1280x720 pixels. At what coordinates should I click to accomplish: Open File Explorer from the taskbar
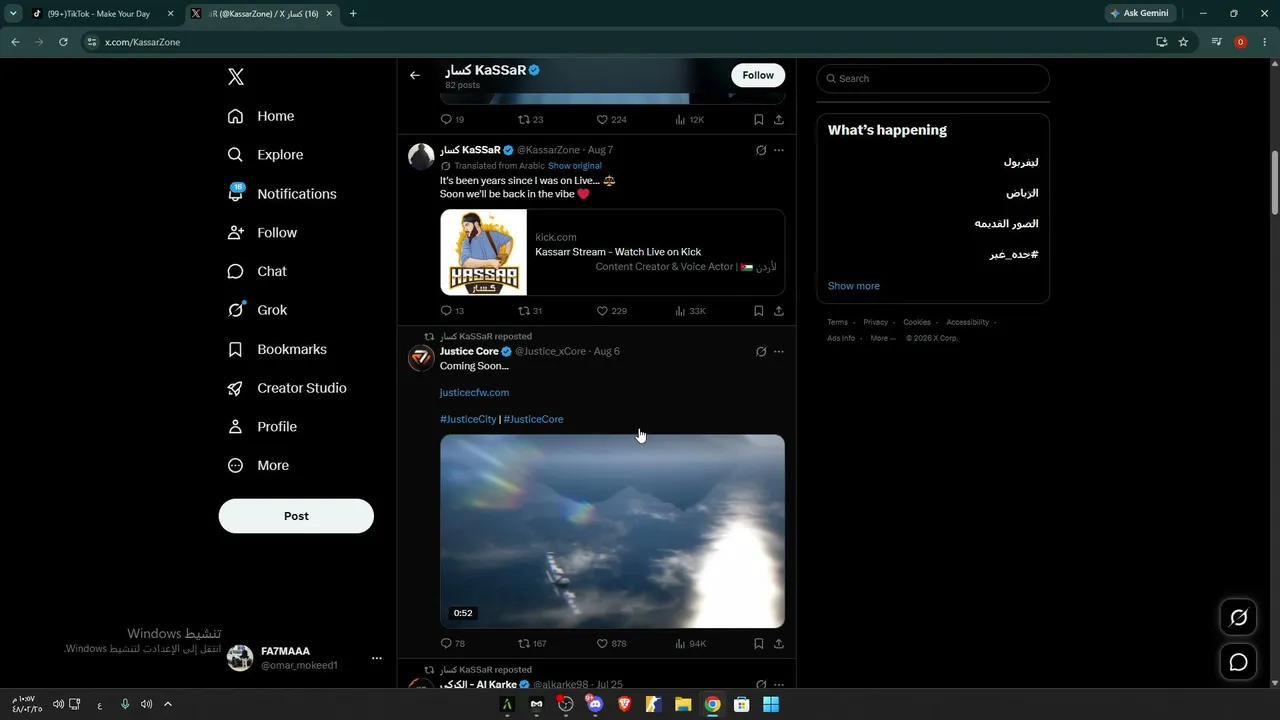click(x=683, y=704)
